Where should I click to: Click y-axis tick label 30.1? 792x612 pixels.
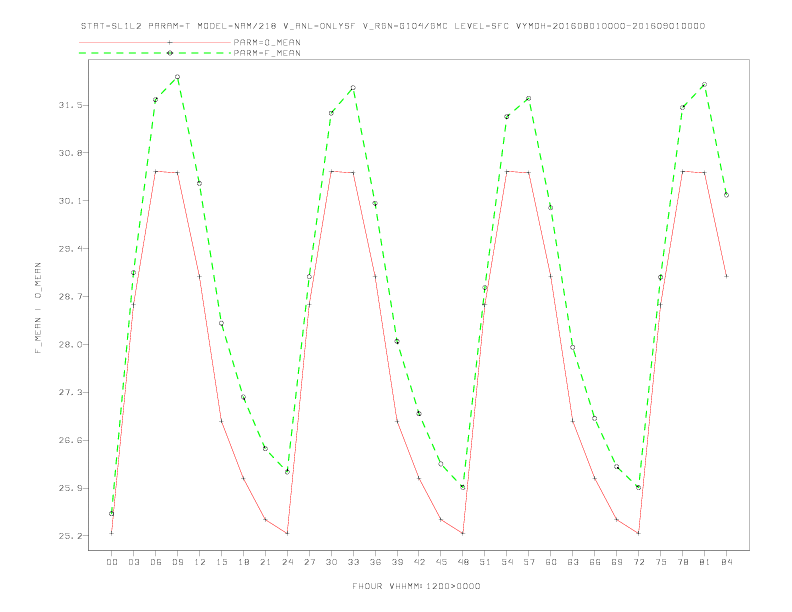pyautogui.click(x=71, y=200)
